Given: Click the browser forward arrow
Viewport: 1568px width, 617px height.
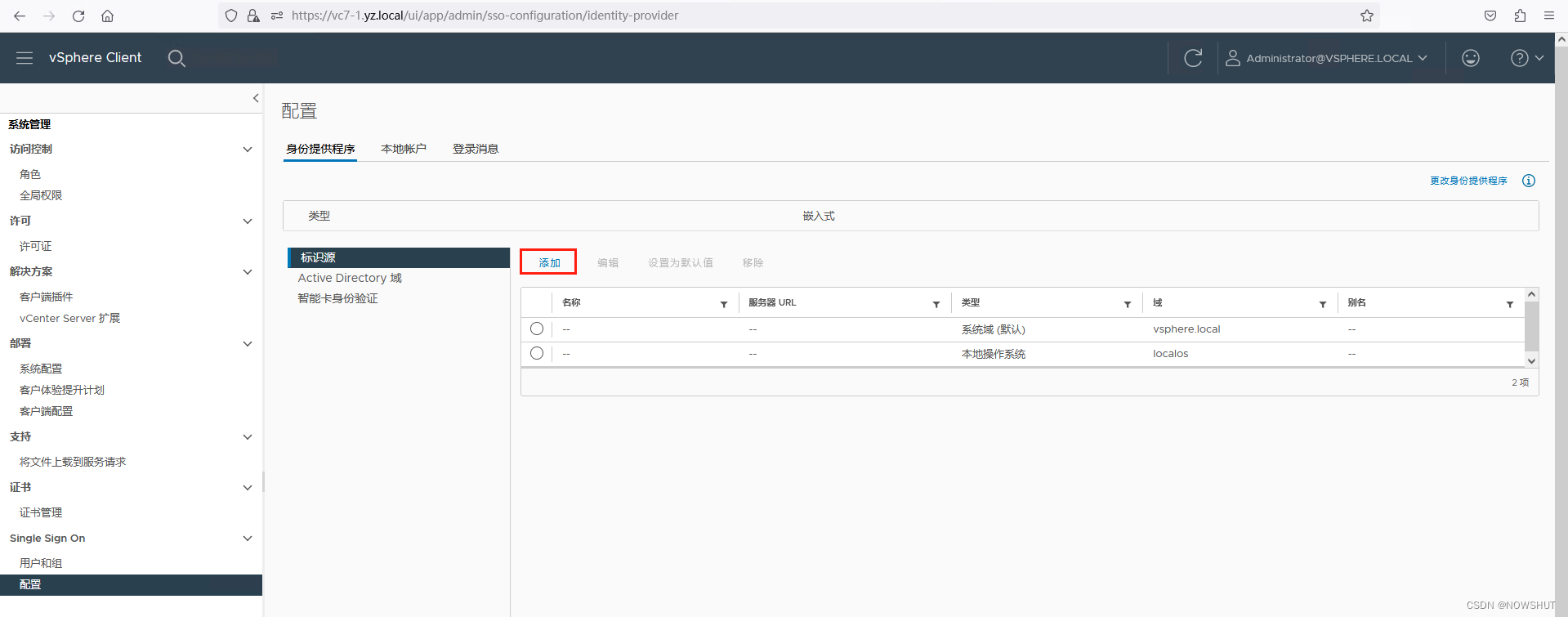Looking at the screenshot, I should click(49, 16).
